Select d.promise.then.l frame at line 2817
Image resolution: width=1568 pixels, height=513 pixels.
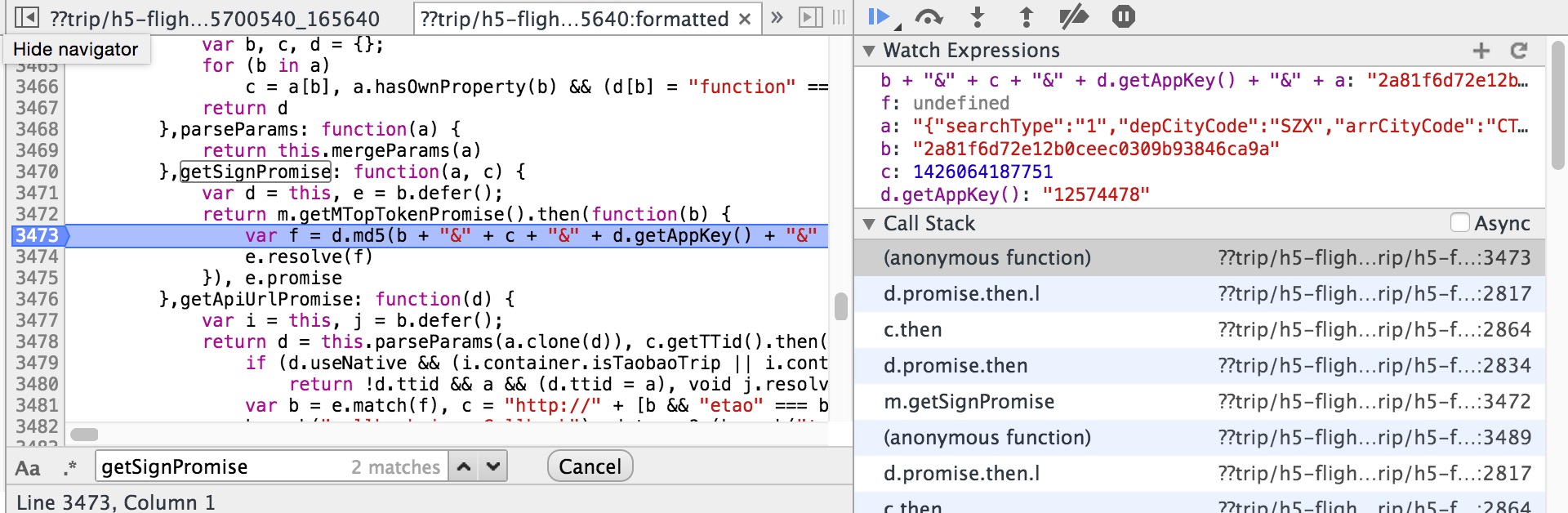click(x=1200, y=294)
